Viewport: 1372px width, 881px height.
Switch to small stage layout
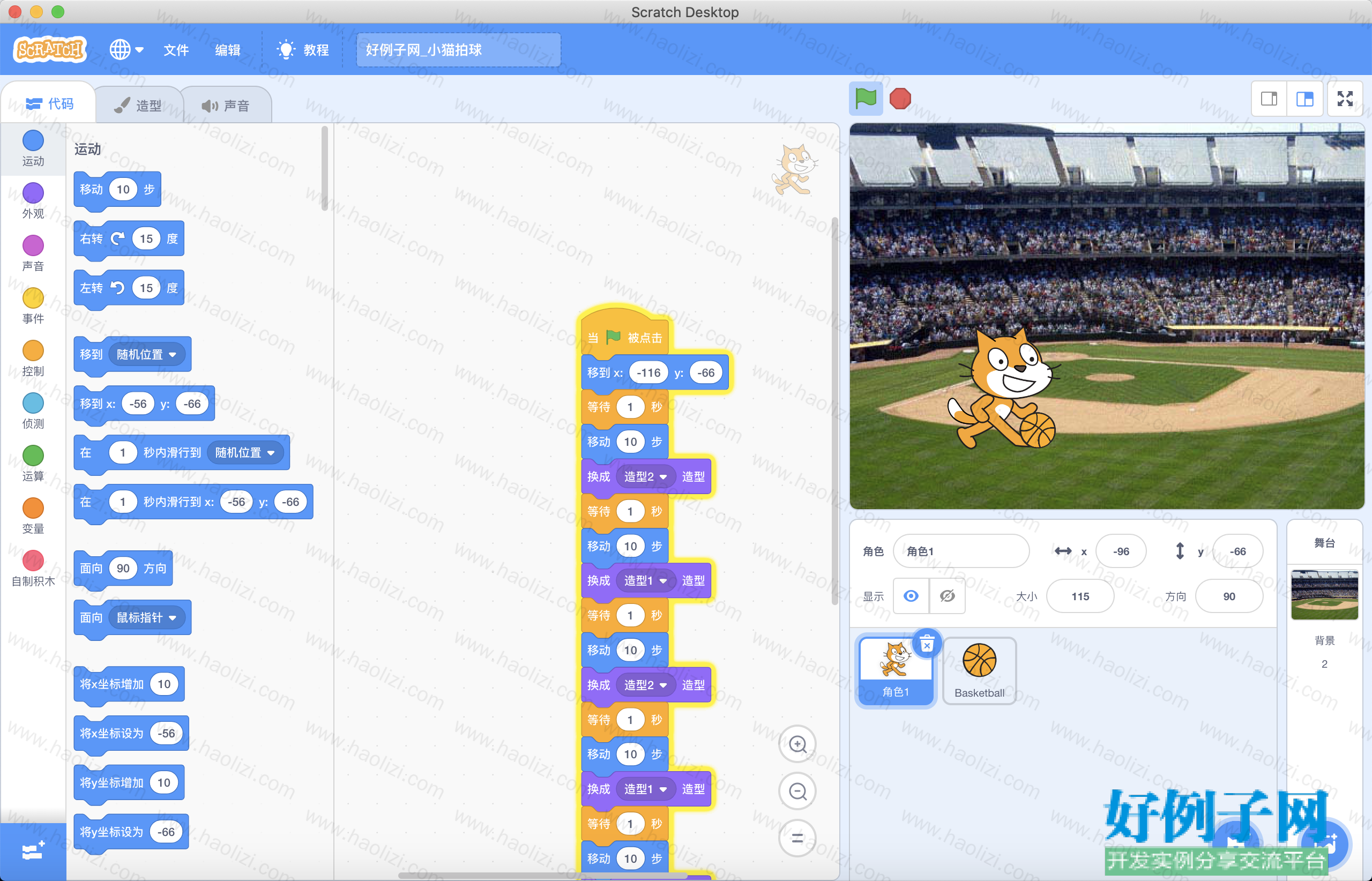pos(1269,99)
